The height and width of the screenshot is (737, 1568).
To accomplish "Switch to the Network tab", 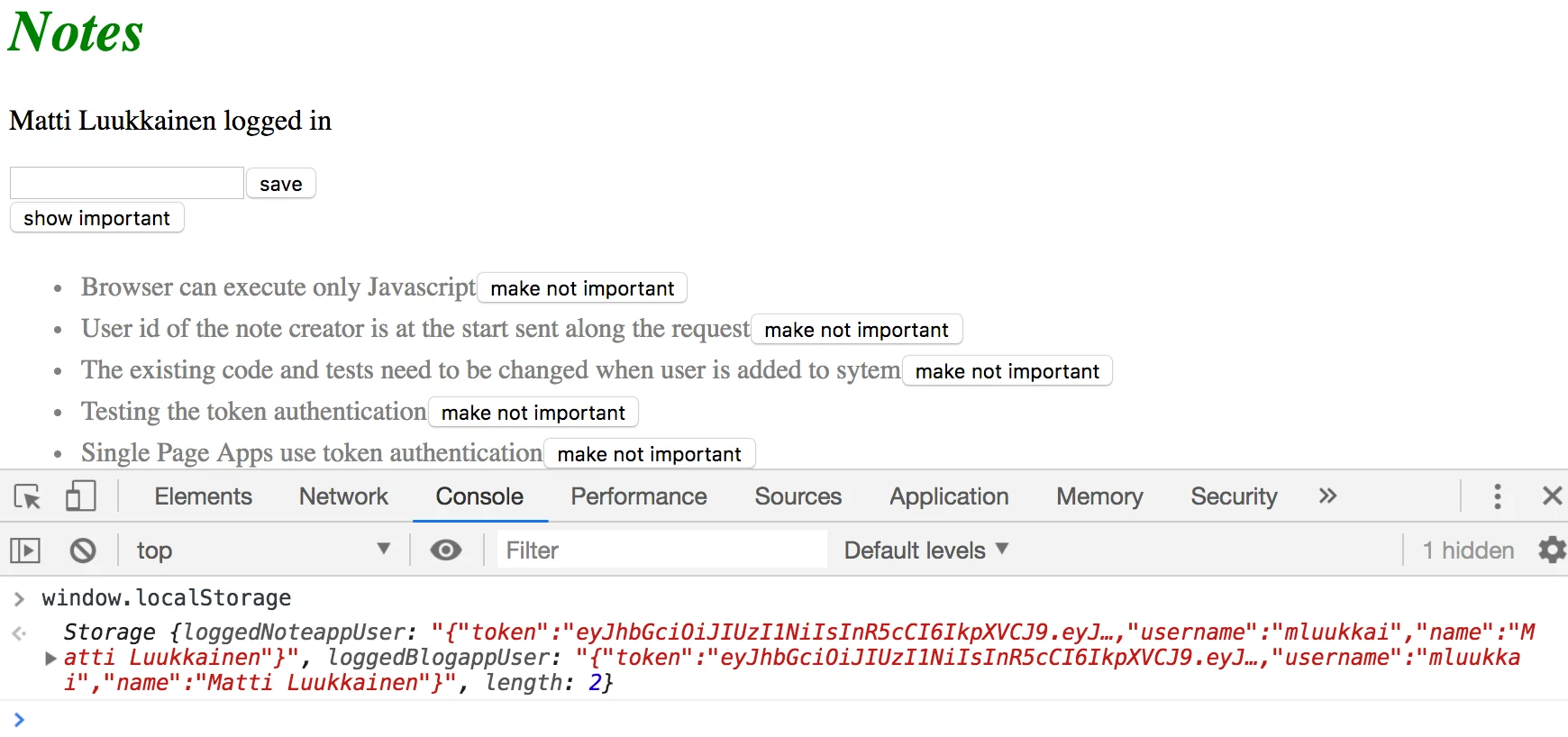I will [x=343, y=496].
